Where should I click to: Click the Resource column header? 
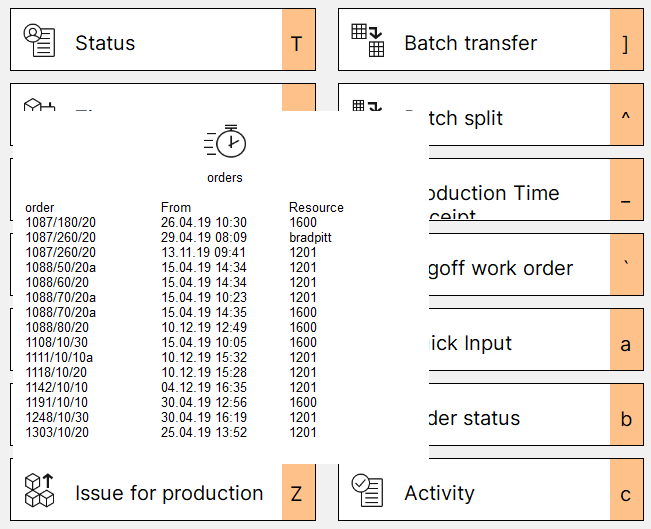(x=316, y=208)
